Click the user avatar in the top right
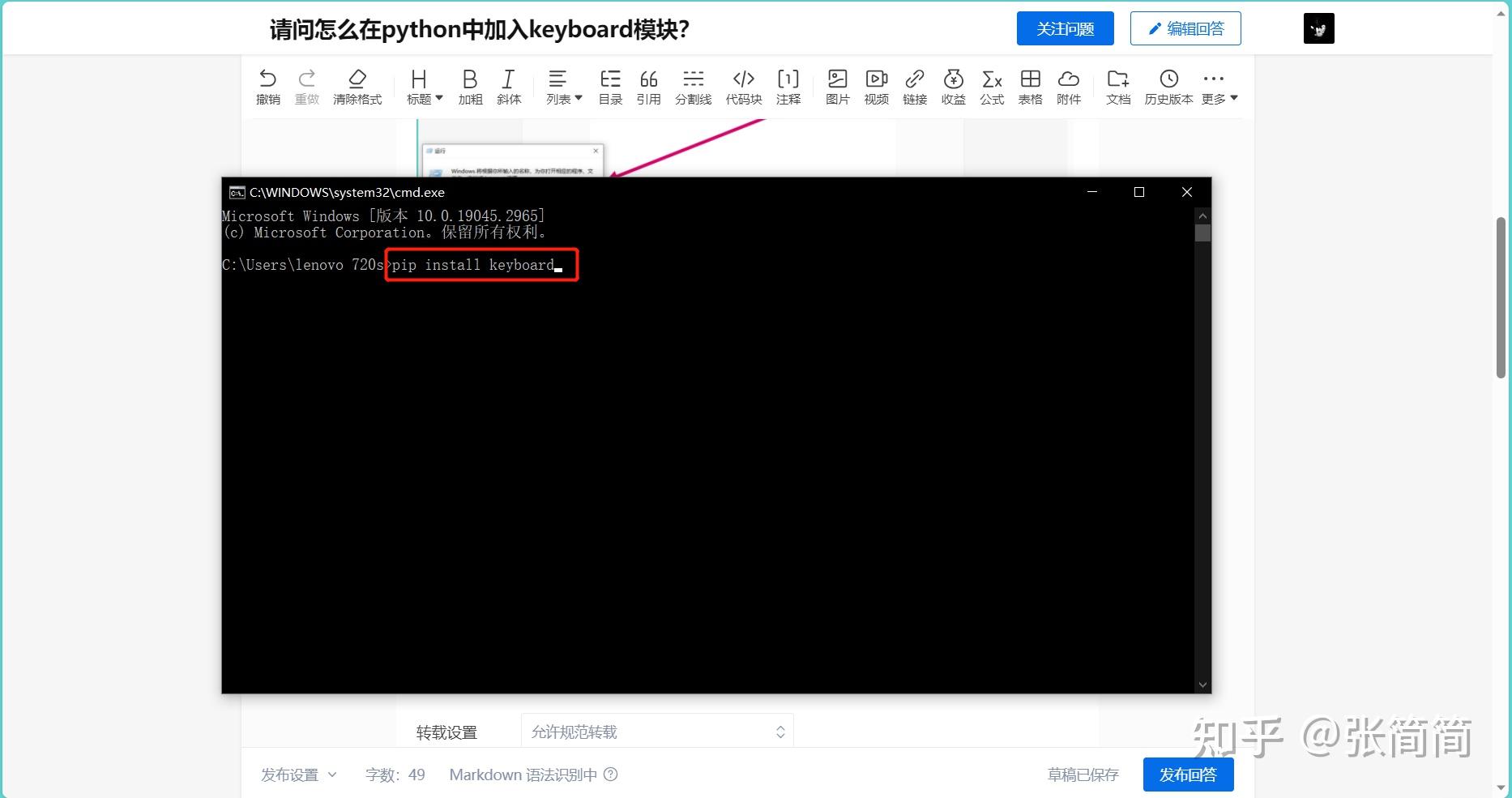The height and width of the screenshot is (798, 1512). 1318,28
